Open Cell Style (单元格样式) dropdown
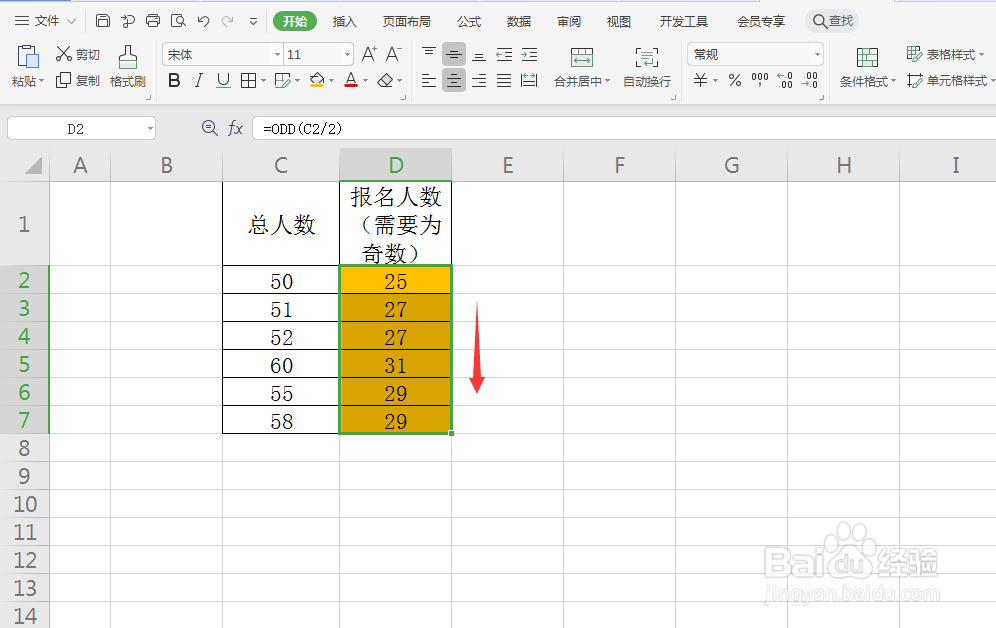This screenshot has width=996, height=628. pyautogui.click(x=951, y=81)
